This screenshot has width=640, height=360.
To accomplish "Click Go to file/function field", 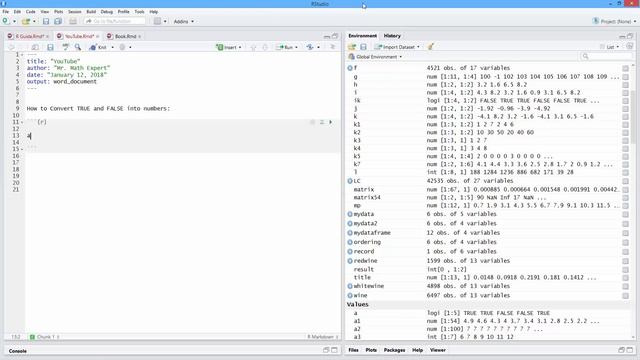I will point(114,21).
